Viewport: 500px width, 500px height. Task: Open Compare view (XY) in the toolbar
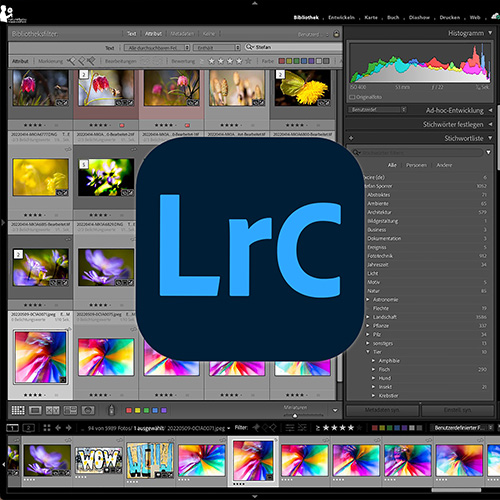(x=53, y=410)
